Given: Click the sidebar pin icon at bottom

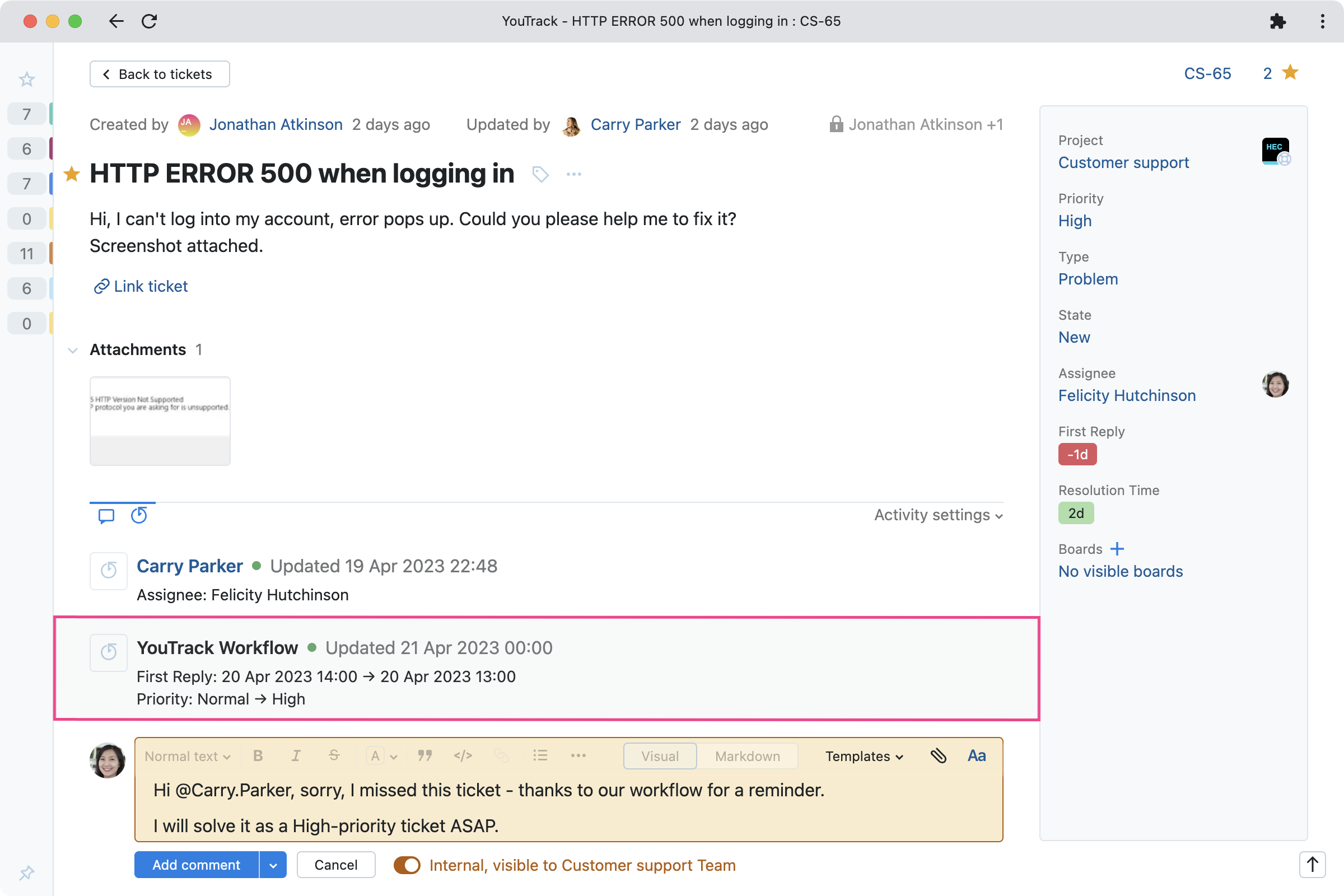Looking at the screenshot, I should [27, 872].
